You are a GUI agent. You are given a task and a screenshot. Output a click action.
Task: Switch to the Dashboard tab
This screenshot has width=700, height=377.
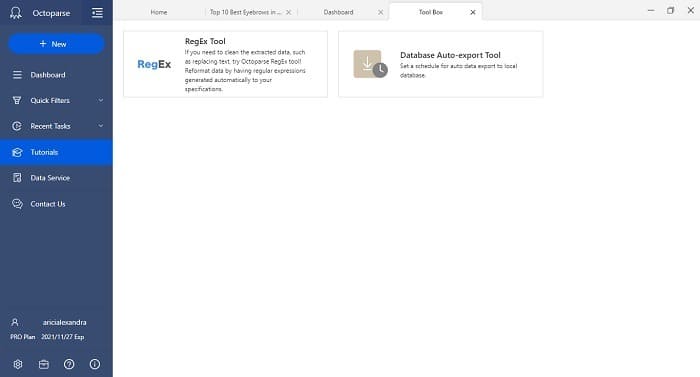click(x=338, y=12)
